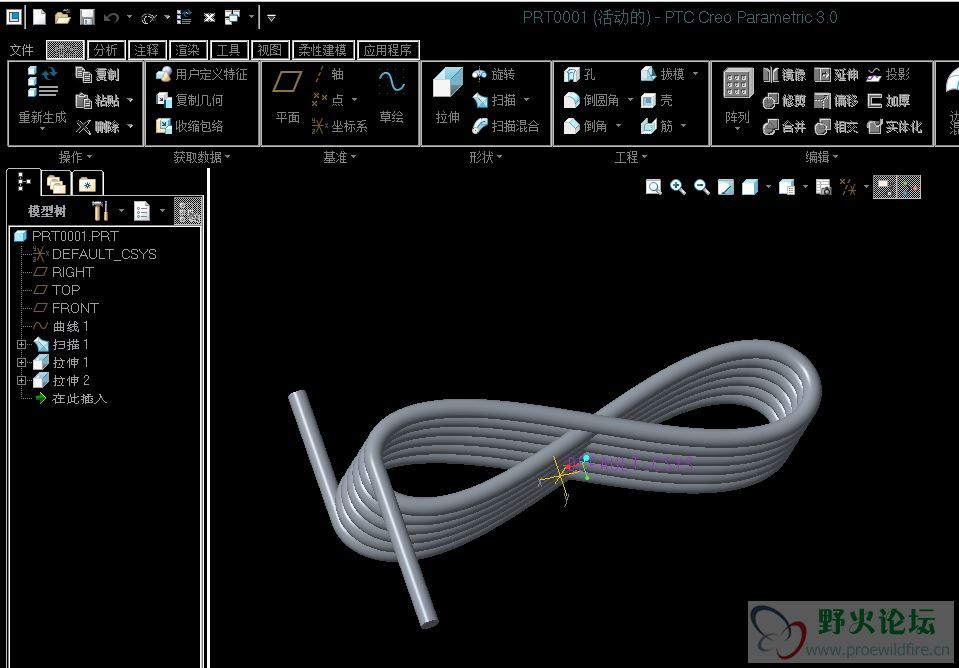Open a file with the folder icon
Image resolution: width=959 pixels, height=668 pixels.
[x=62, y=18]
